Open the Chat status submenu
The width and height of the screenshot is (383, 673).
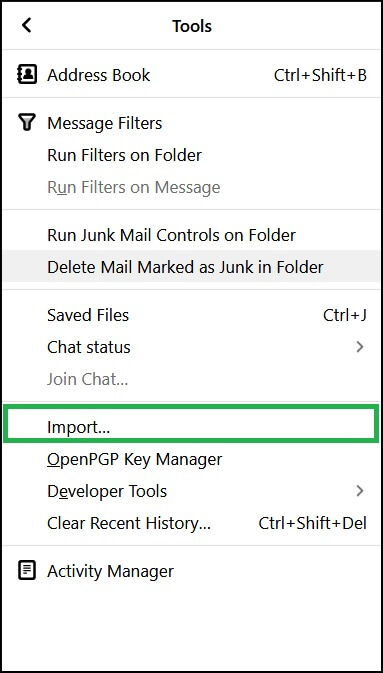coord(192,347)
